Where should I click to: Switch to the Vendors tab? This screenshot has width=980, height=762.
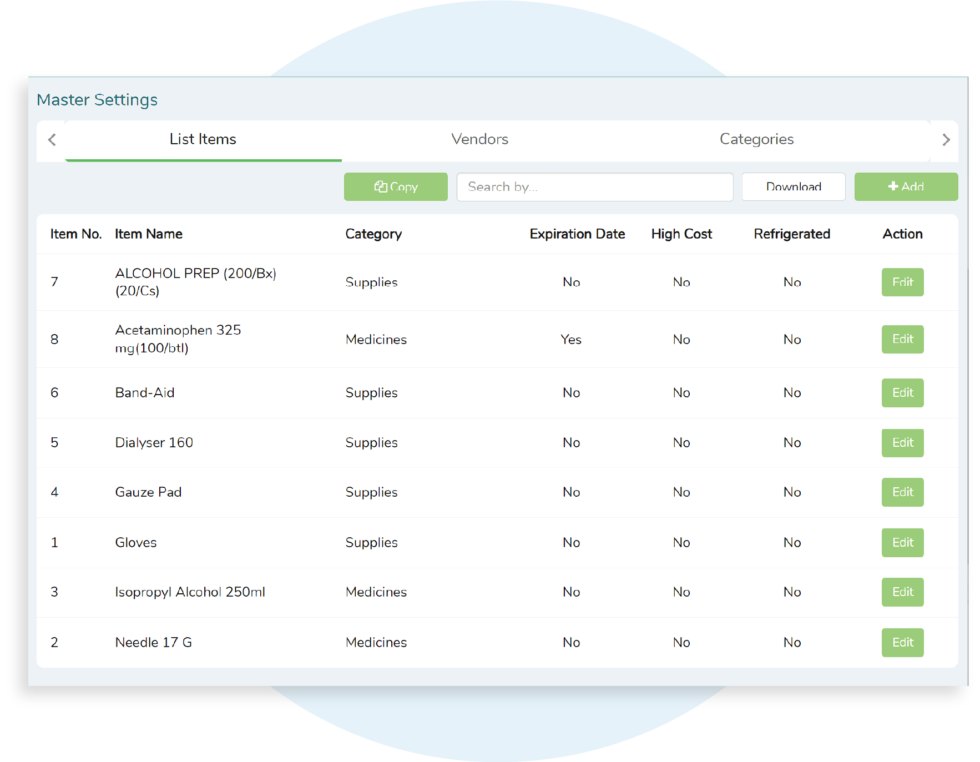coord(479,139)
